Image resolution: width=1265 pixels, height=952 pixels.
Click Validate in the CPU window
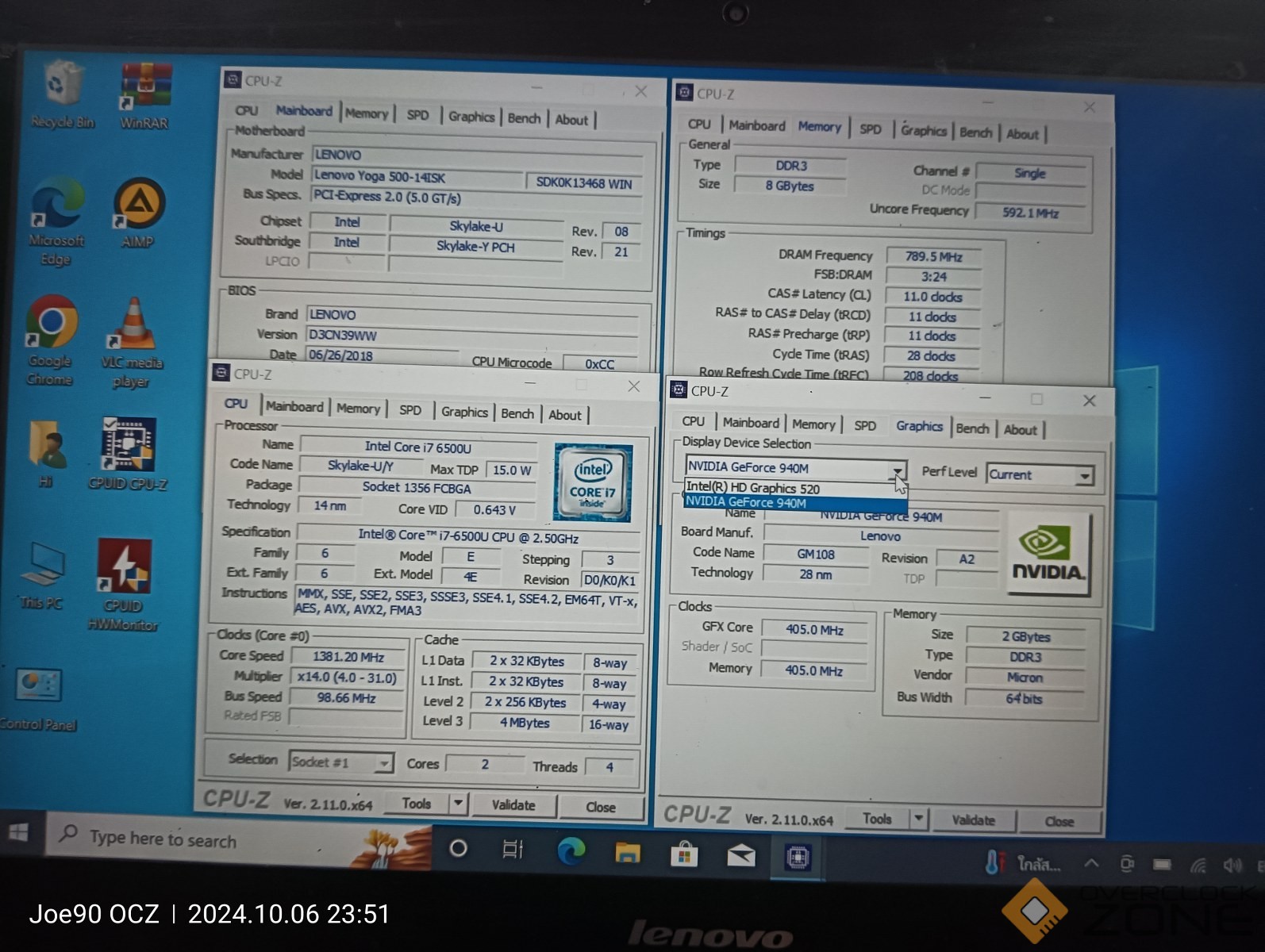[x=513, y=804]
